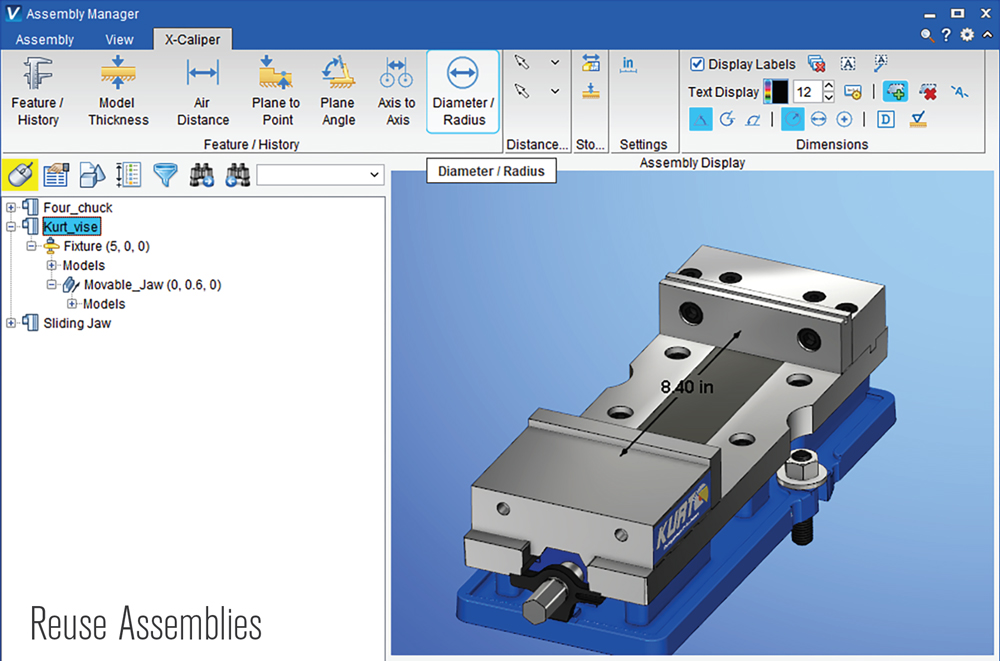Switch to the Assembly ribbon tab
This screenshot has height=661, width=1000.
[45, 40]
